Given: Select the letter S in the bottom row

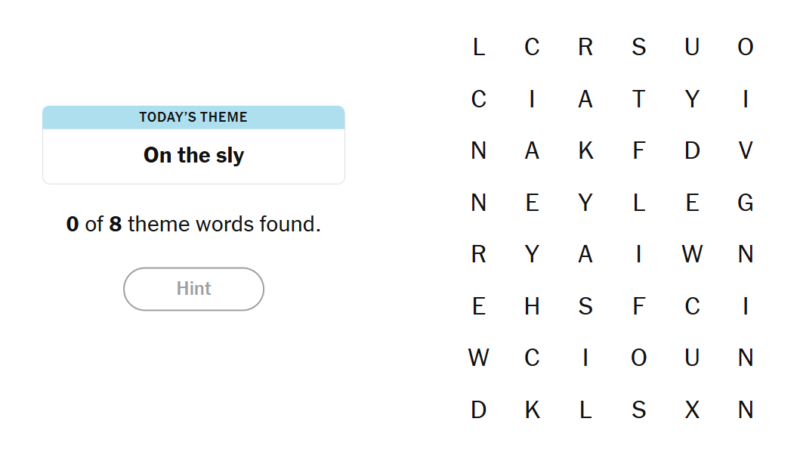Looking at the screenshot, I should click(639, 410).
